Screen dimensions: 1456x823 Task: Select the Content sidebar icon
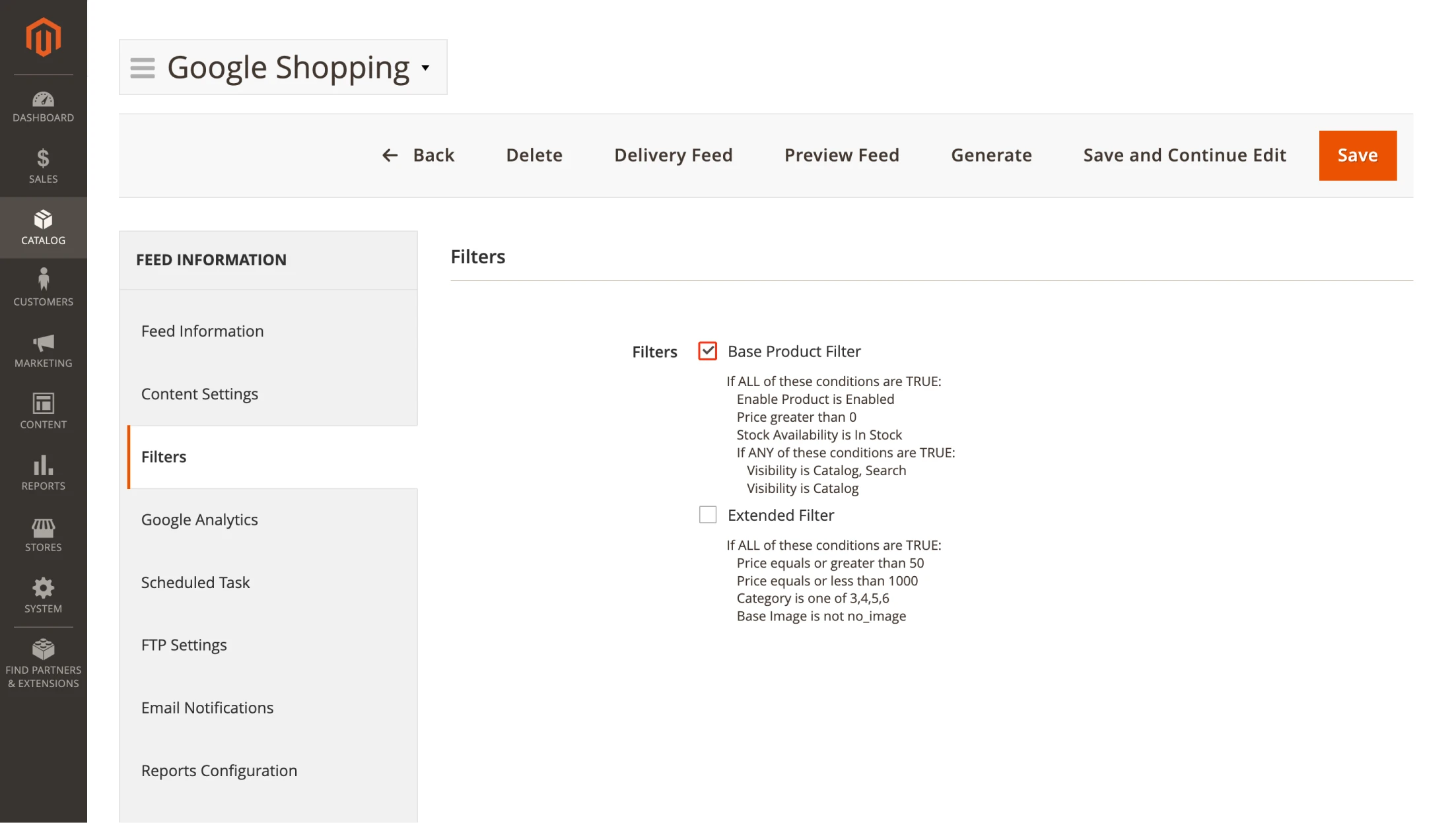43,411
